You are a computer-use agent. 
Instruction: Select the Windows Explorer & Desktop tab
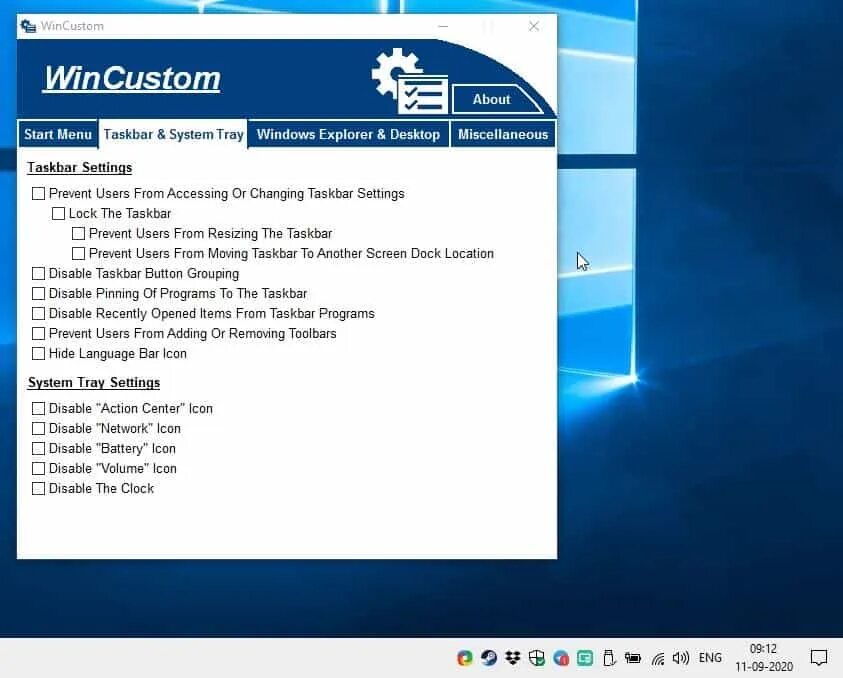pyautogui.click(x=348, y=133)
